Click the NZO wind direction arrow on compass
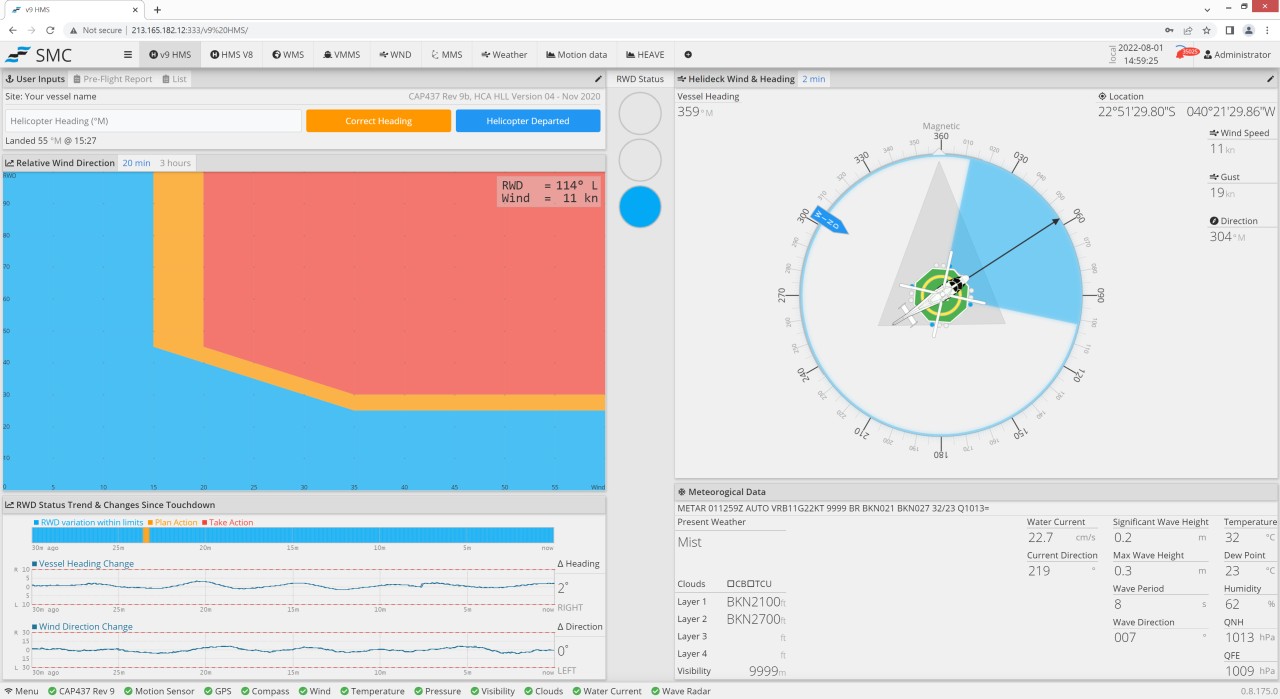The width and height of the screenshot is (1280, 699). click(830, 221)
